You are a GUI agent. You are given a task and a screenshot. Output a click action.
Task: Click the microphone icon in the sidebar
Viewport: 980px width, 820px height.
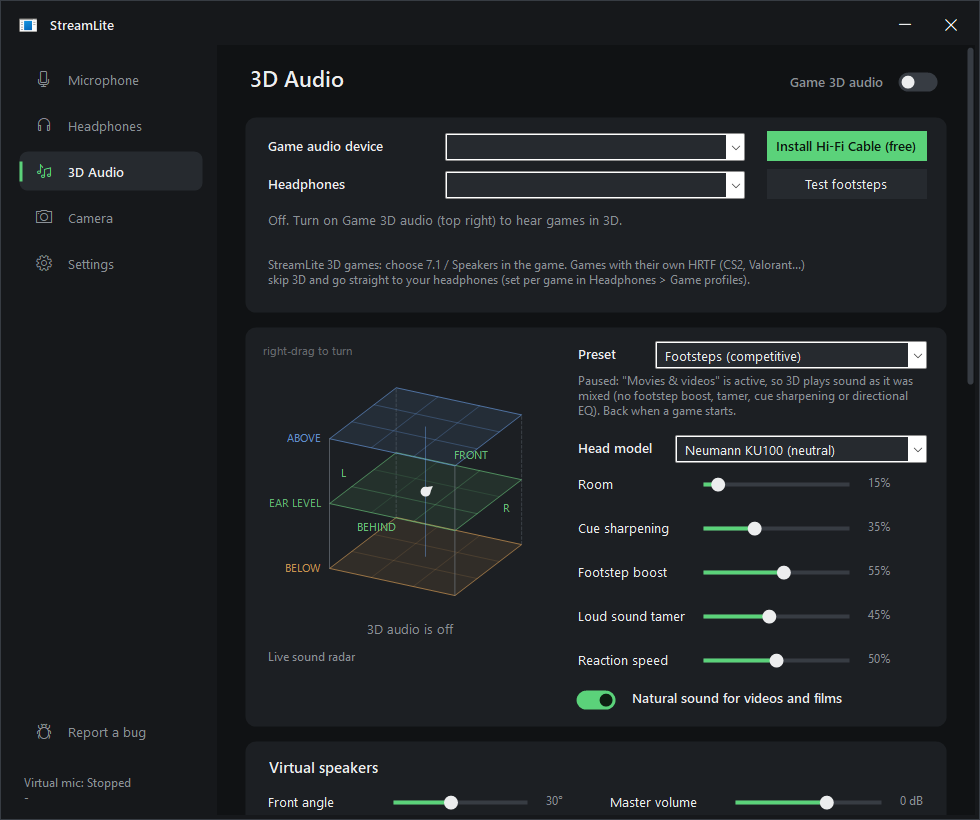coord(43,79)
